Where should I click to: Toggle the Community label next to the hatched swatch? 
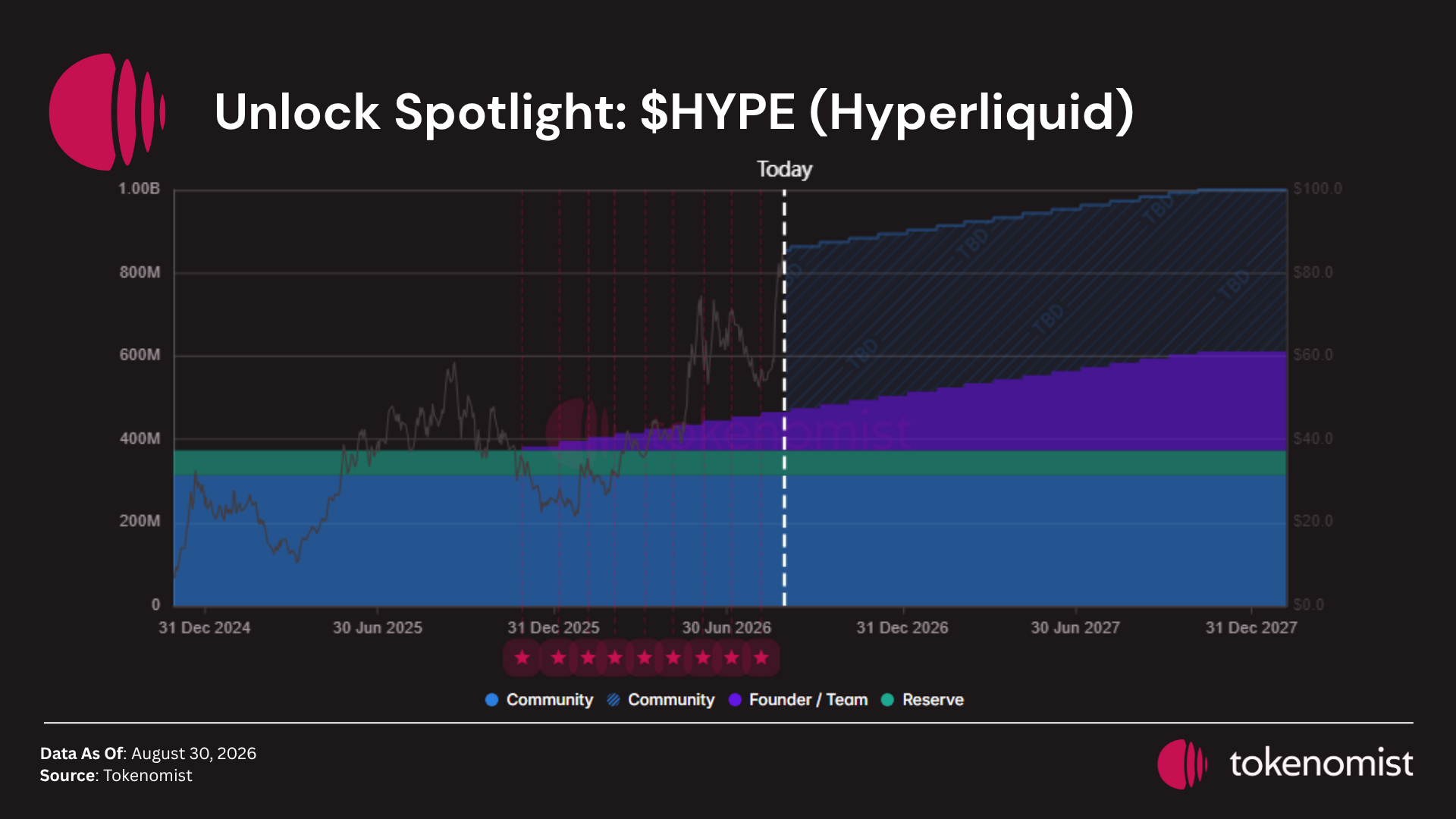click(x=671, y=700)
